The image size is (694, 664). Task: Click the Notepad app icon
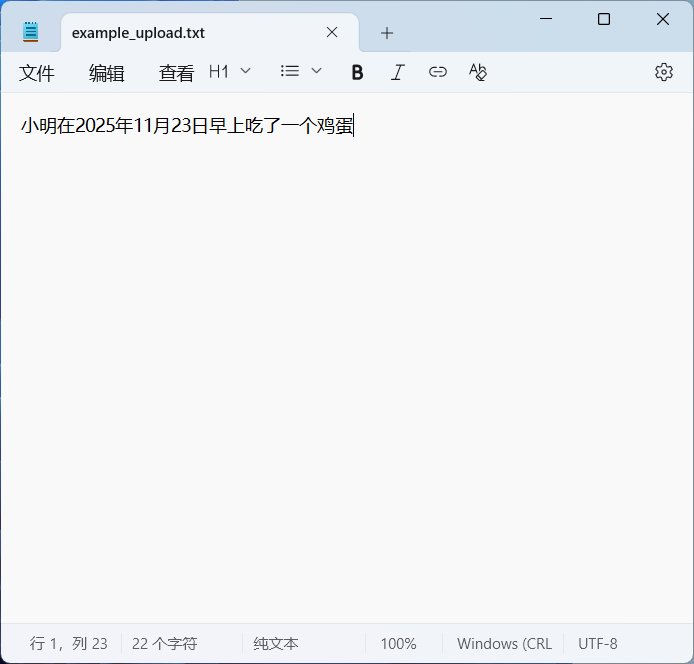click(x=31, y=32)
